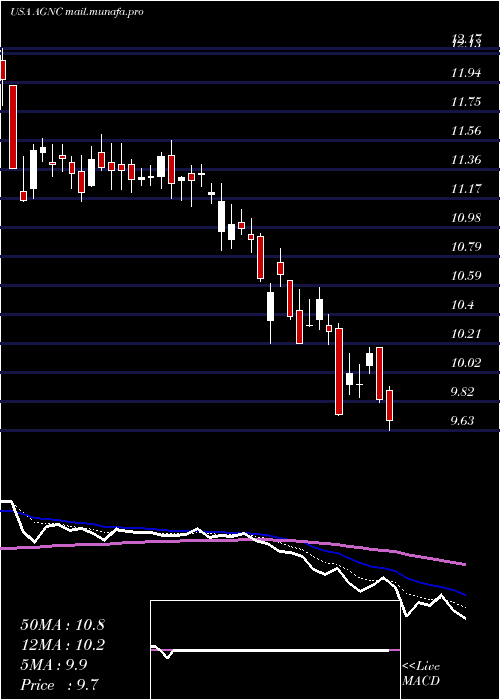
Task: Click the blue 12MA line at its right end
Action: pos(463,594)
